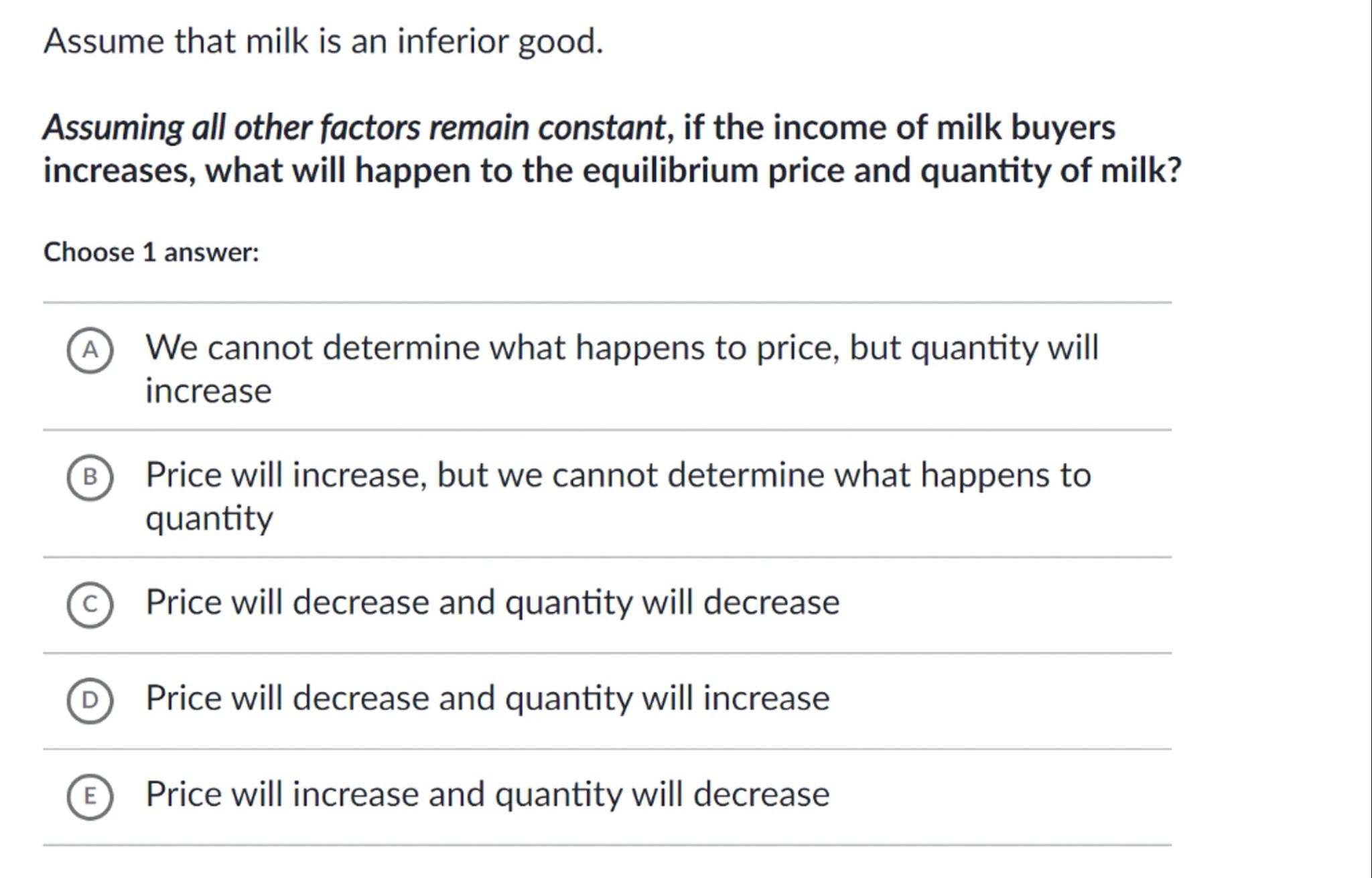Click the word 'quantity' ending option B
The width and height of the screenshot is (1372, 878).
pyautogui.click(x=209, y=518)
